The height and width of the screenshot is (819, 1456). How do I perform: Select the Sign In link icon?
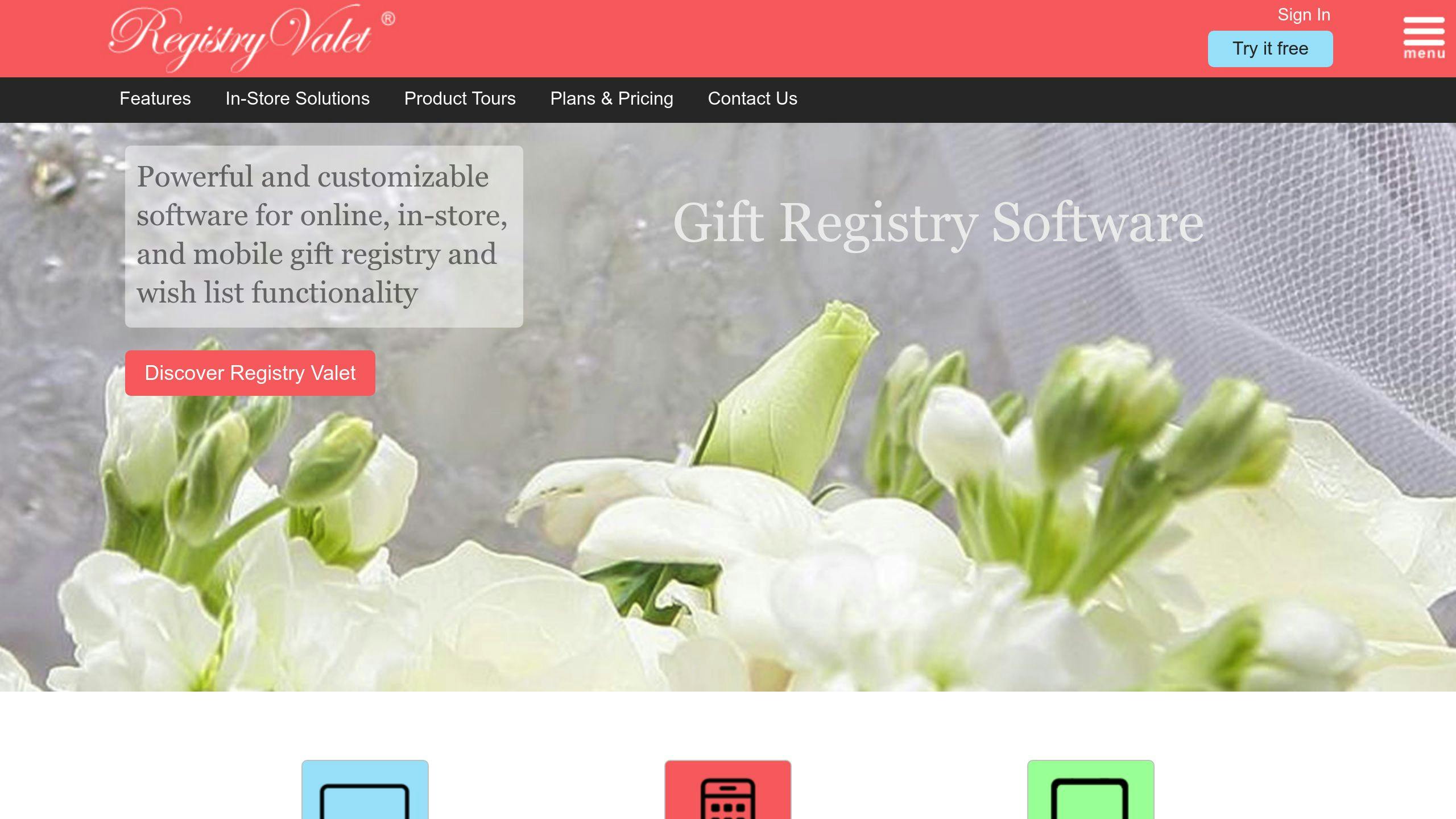pyautogui.click(x=1303, y=13)
